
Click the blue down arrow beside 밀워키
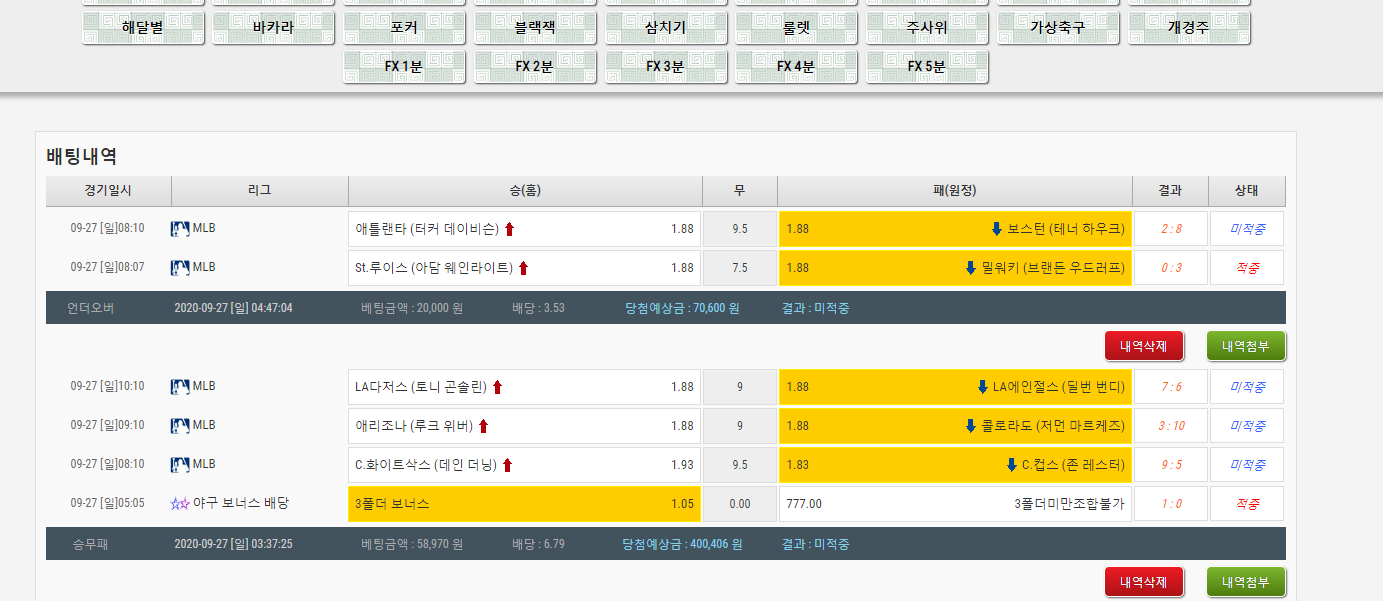click(970, 268)
